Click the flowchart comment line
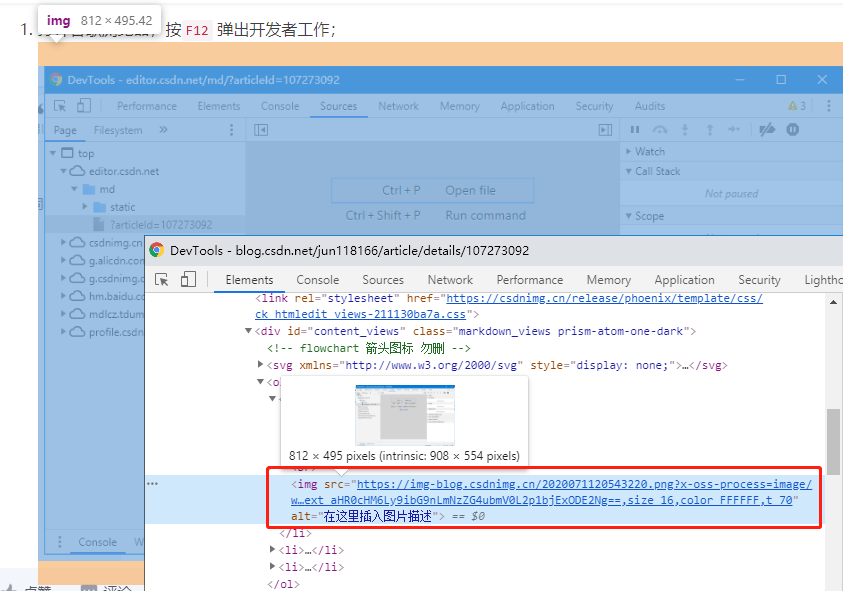 (x=369, y=348)
